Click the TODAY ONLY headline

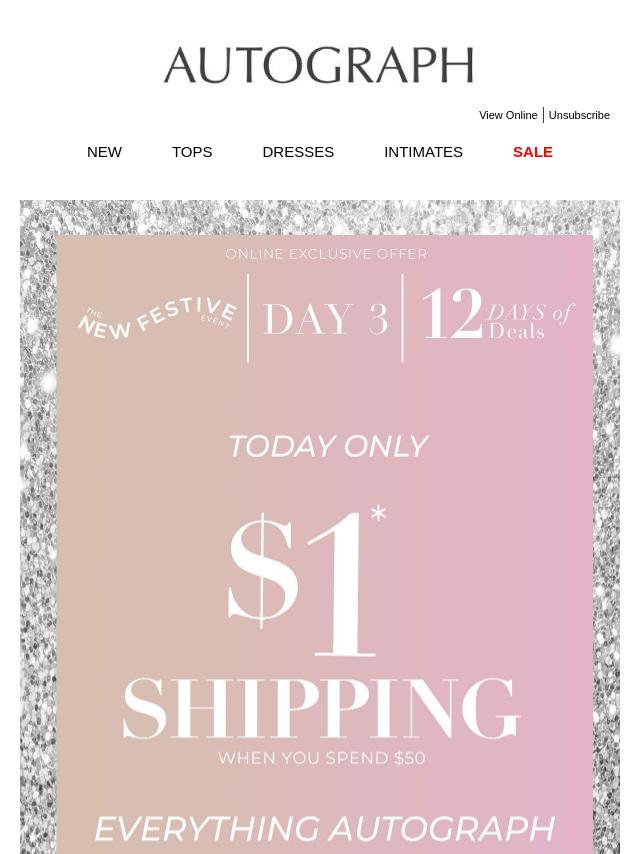click(327, 446)
